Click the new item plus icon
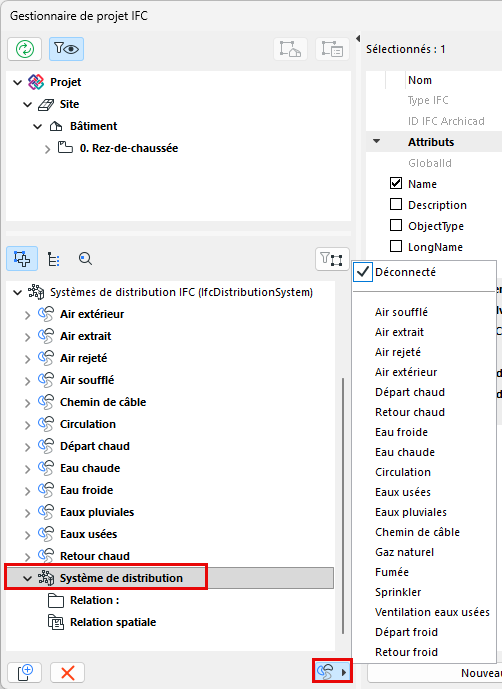The height and width of the screenshot is (689, 502). tap(25, 673)
